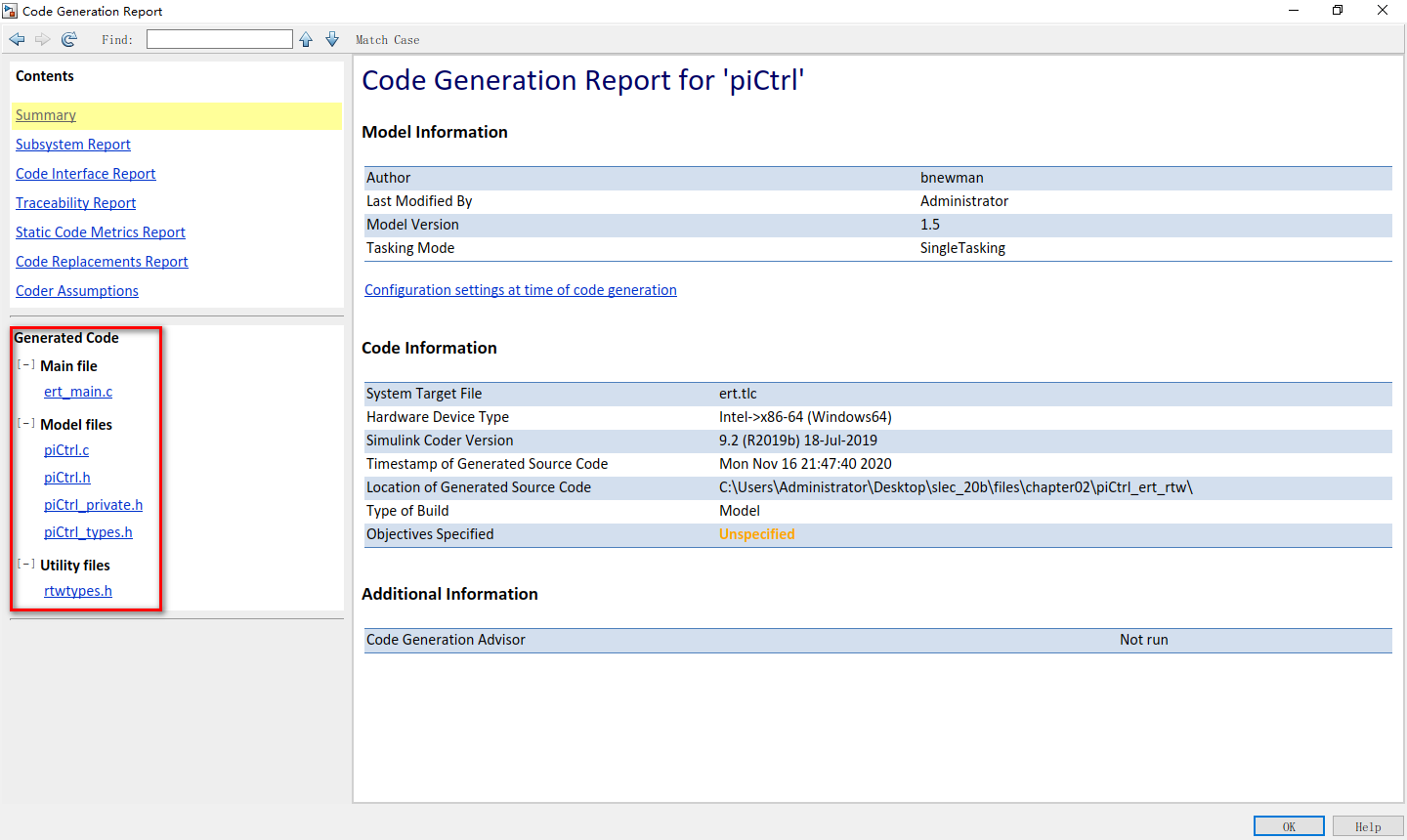Navigate forward in the report history

point(41,39)
